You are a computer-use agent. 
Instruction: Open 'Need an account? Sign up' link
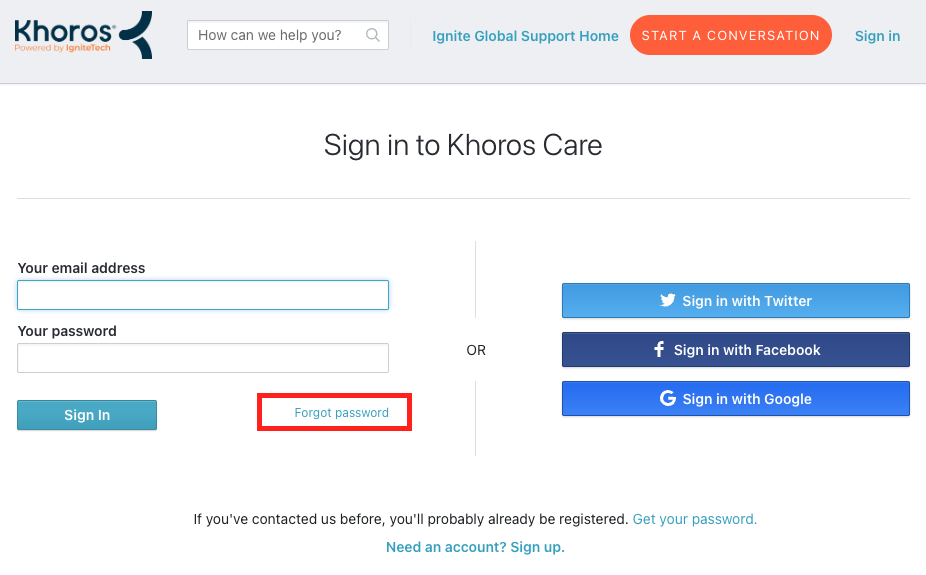coord(475,547)
